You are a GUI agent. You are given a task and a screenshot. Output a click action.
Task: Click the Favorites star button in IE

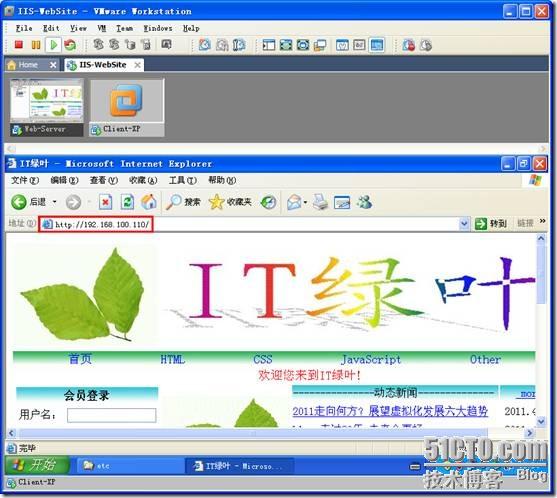230,202
